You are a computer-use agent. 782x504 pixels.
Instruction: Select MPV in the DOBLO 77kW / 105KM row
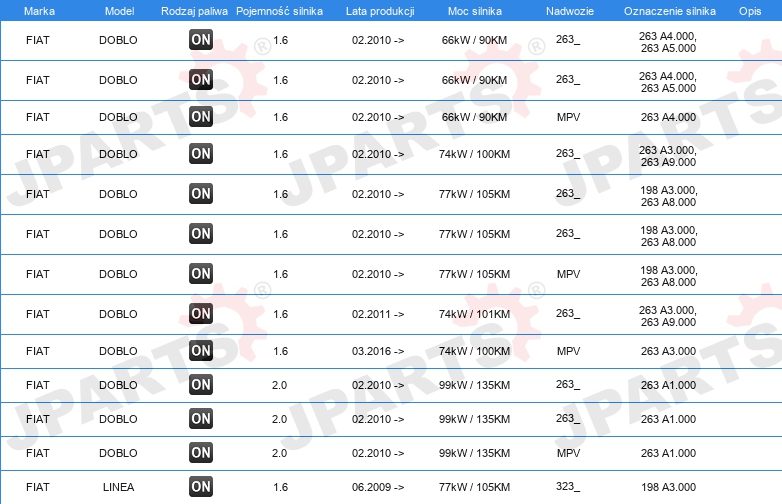pyautogui.click(x=569, y=274)
